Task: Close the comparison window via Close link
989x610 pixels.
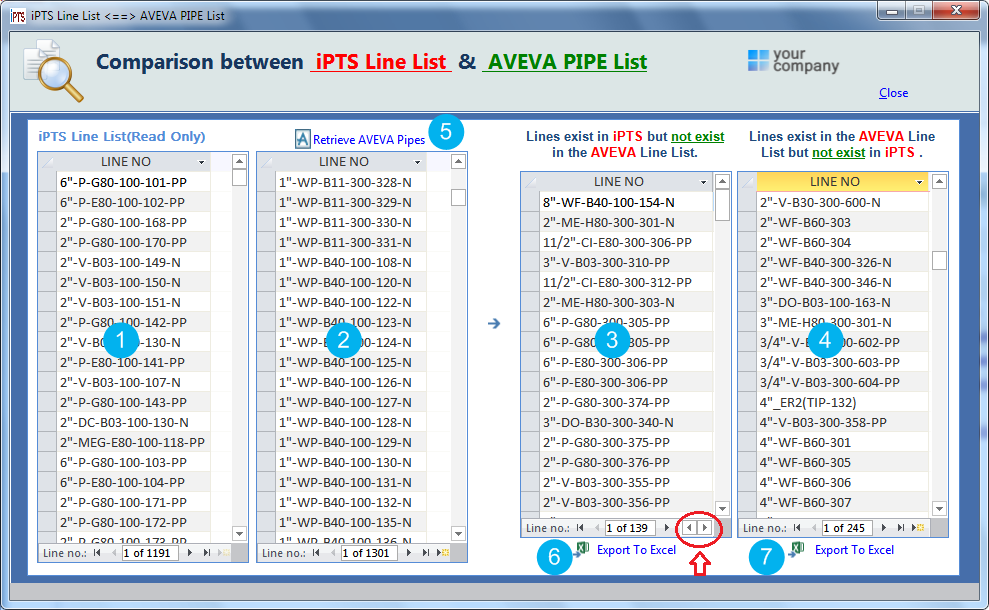Action: 893,93
